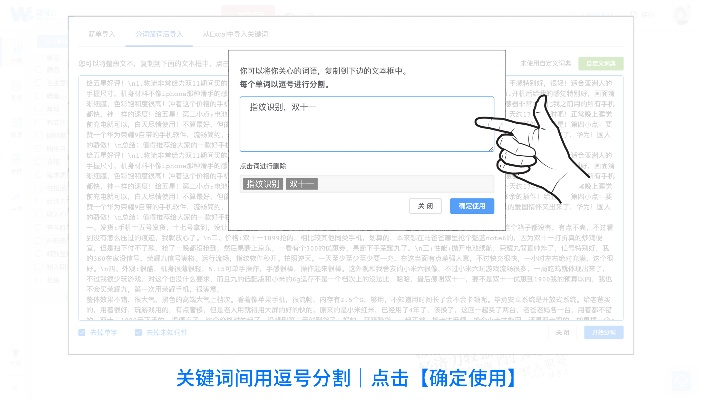Click the app logo icon at top left
Image resolution: width=702 pixels, height=400 pixels.
point(21,15)
